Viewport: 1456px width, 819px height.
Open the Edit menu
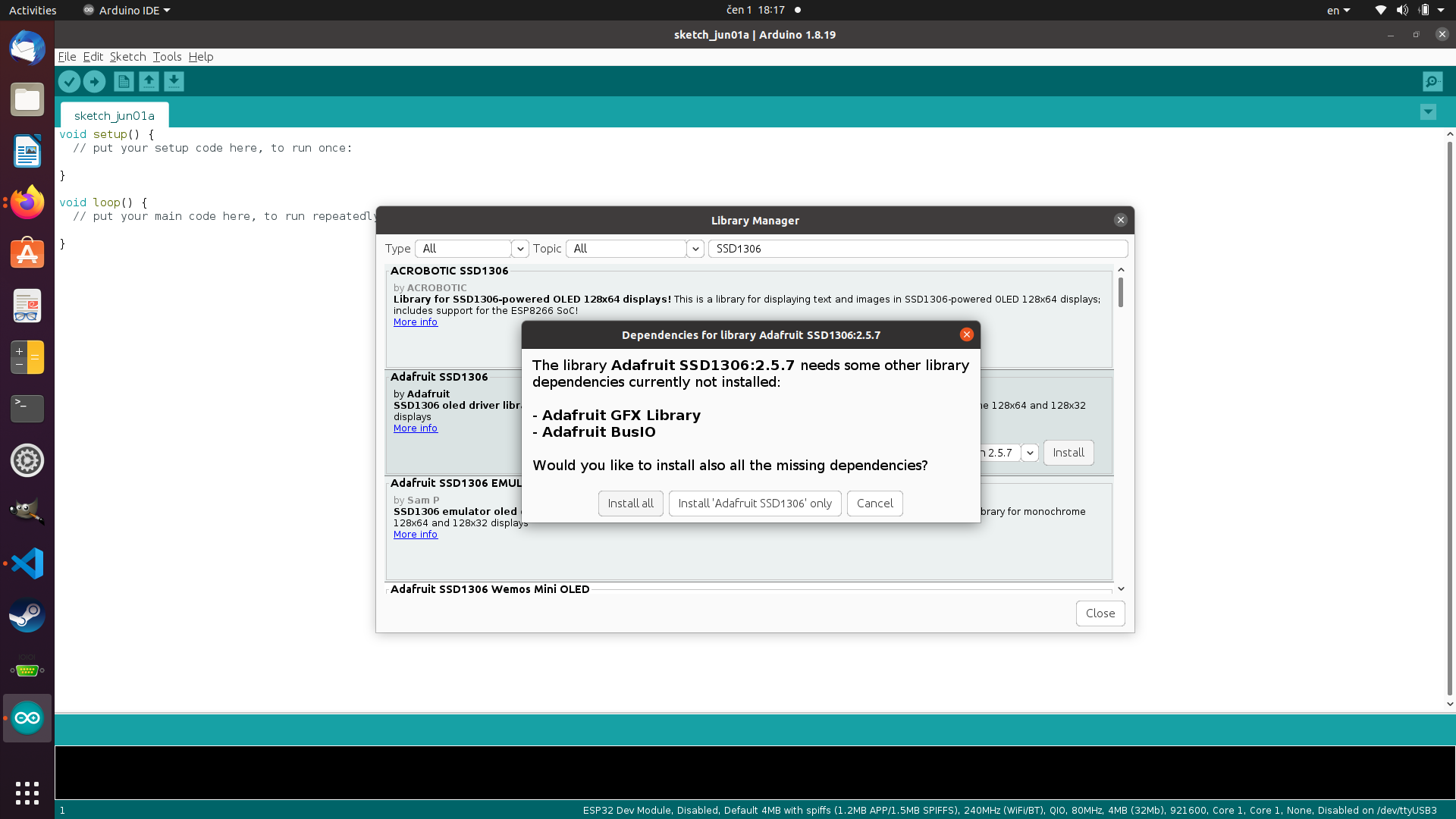click(93, 57)
